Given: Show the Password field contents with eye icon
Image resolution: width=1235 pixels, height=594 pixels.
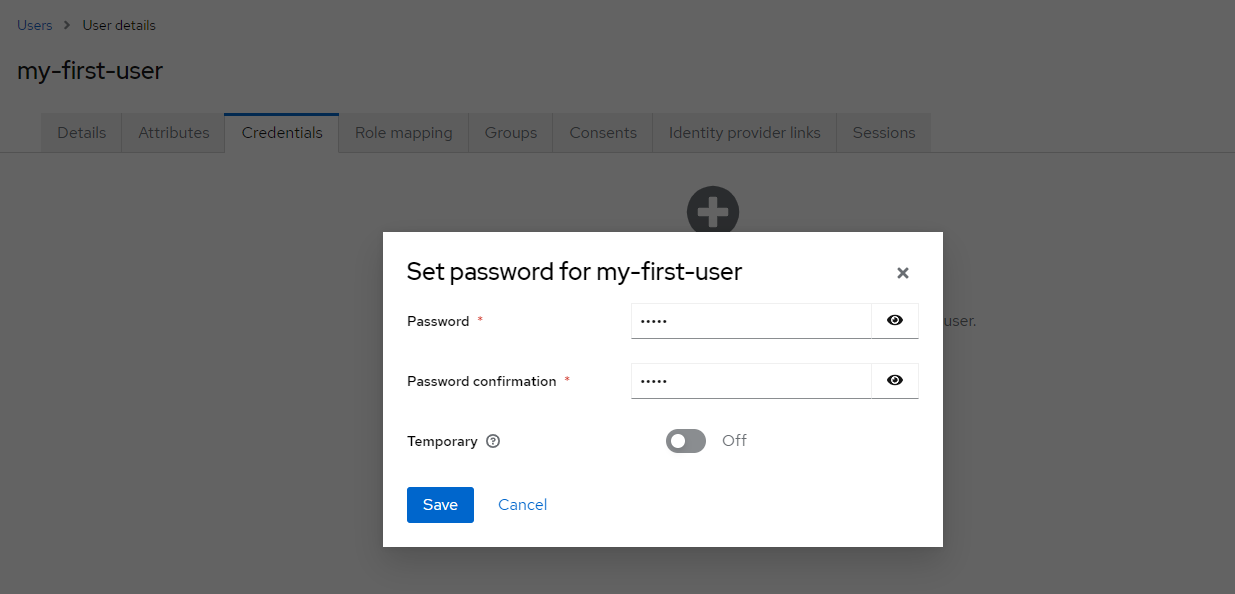Looking at the screenshot, I should click(x=895, y=321).
